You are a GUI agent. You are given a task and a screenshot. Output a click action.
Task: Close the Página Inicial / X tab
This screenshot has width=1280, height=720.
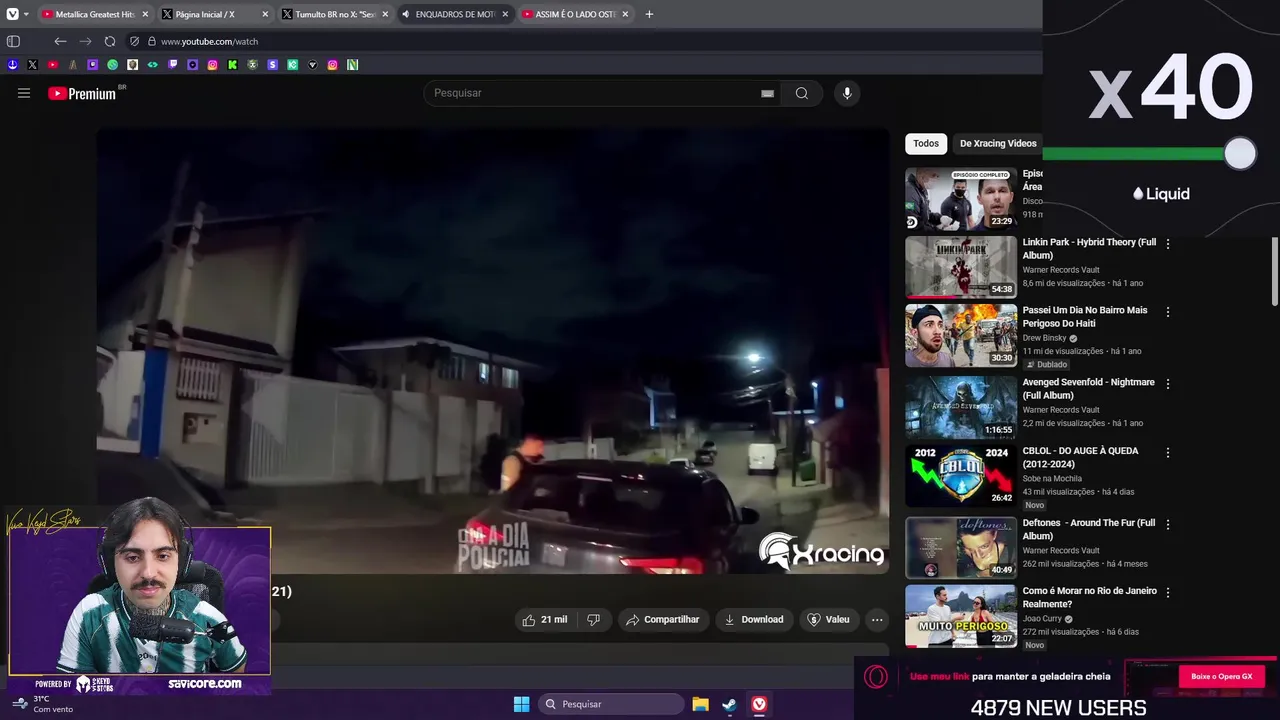tap(265, 14)
